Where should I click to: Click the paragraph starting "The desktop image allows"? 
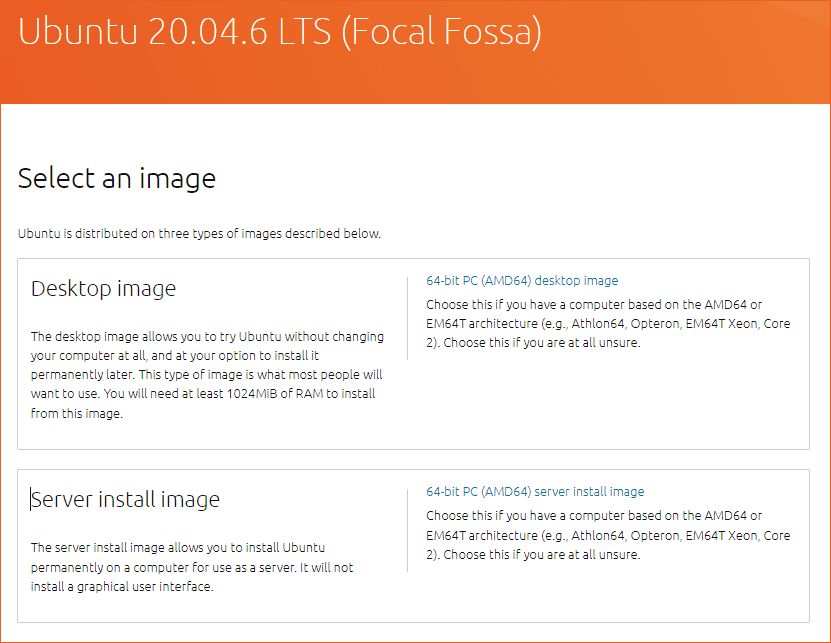point(207,375)
